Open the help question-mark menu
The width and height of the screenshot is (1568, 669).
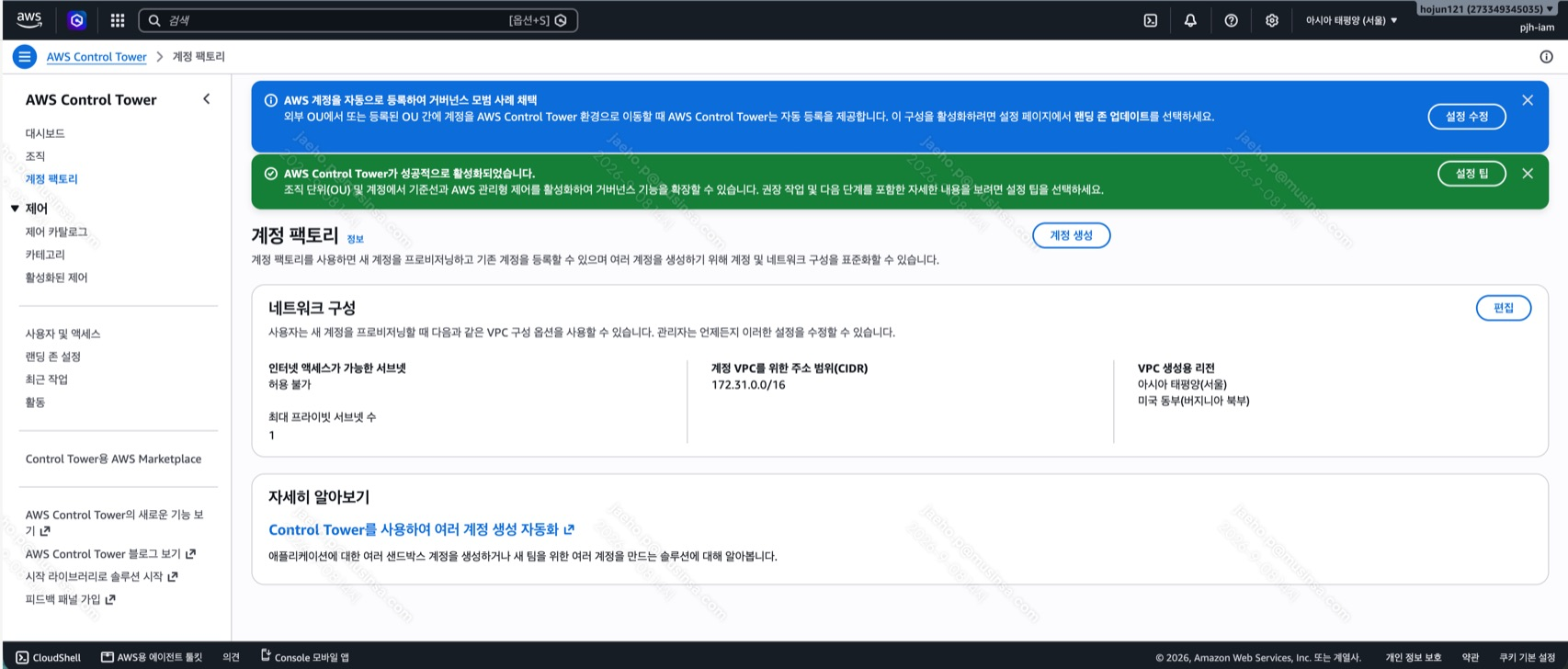point(1231,20)
